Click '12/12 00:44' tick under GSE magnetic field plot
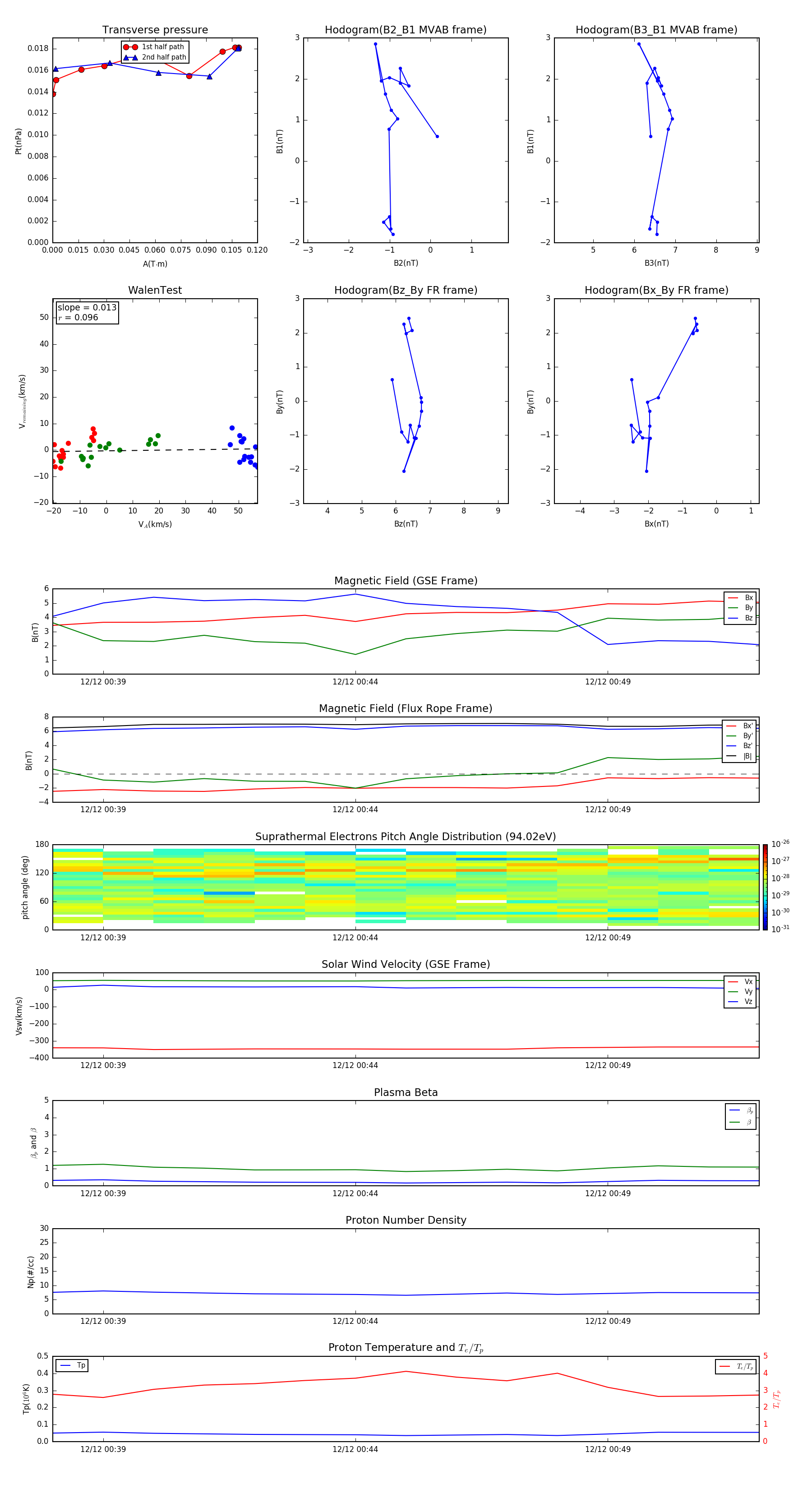Screen dimensions: 812x1489 pyautogui.click(x=355, y=682)
